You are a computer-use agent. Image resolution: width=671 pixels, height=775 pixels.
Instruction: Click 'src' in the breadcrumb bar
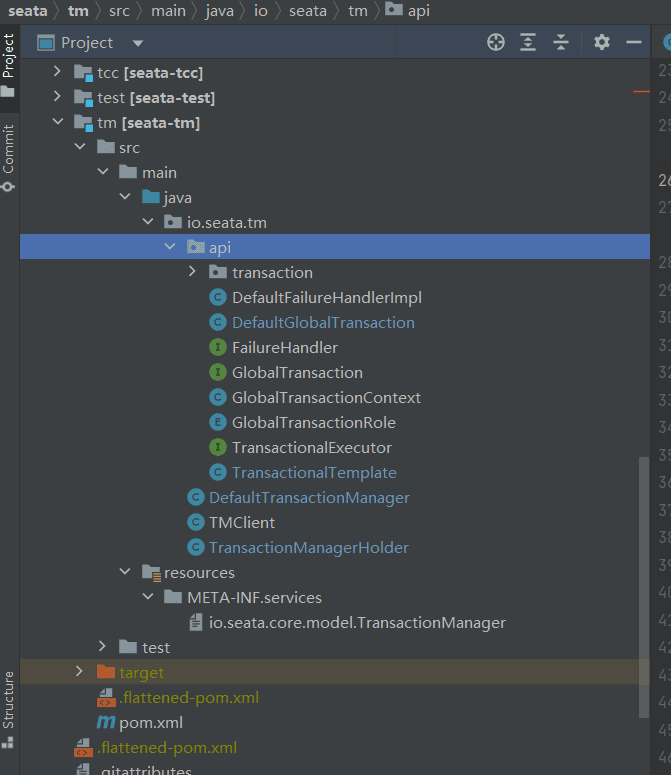(x=119, y=11)
